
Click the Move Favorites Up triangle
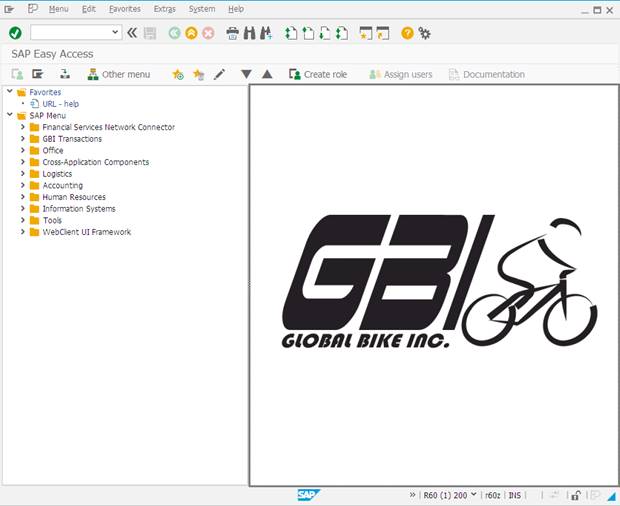pos(267,74)
